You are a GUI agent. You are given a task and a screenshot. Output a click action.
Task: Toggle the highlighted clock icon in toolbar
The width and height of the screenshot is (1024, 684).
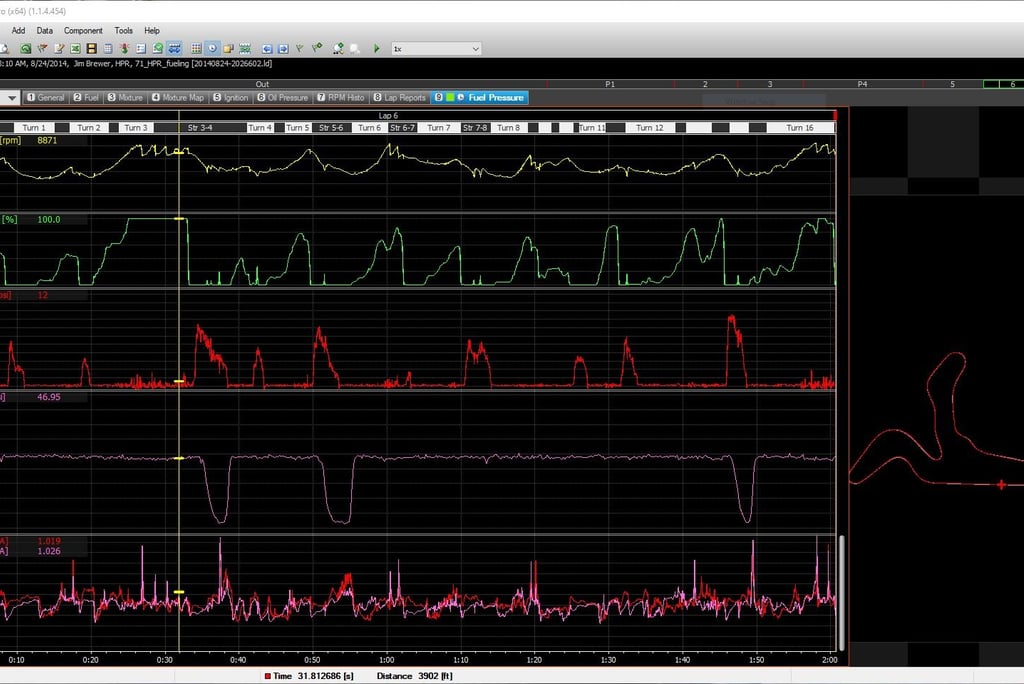point(212,48)
